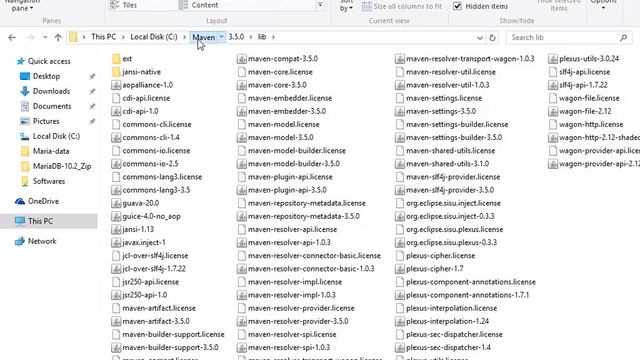Select plexus-utils-3.0.24 jar icon
This screenshot has width=640, height=360.
[553, 59]
